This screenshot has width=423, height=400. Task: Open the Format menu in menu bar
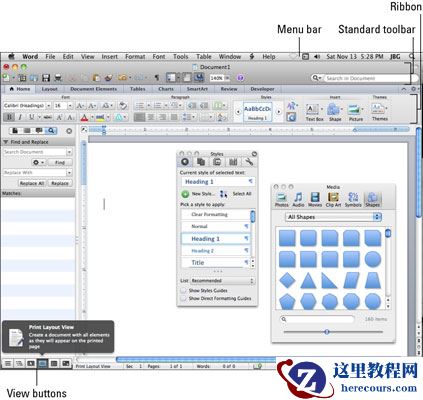pos(135,57)
